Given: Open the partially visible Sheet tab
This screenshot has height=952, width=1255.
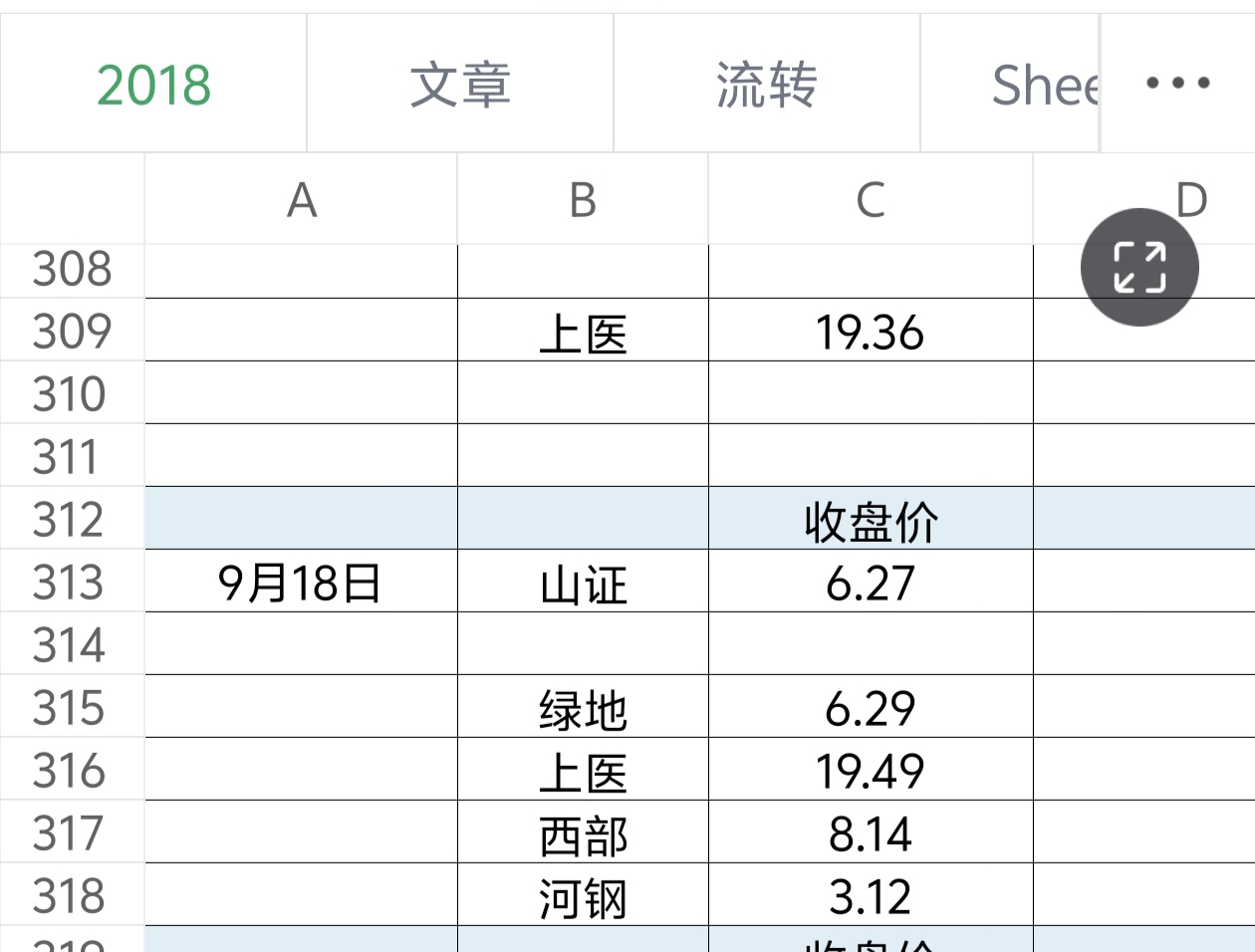Looking at the screenshot, I should (x=1010, y=84).
